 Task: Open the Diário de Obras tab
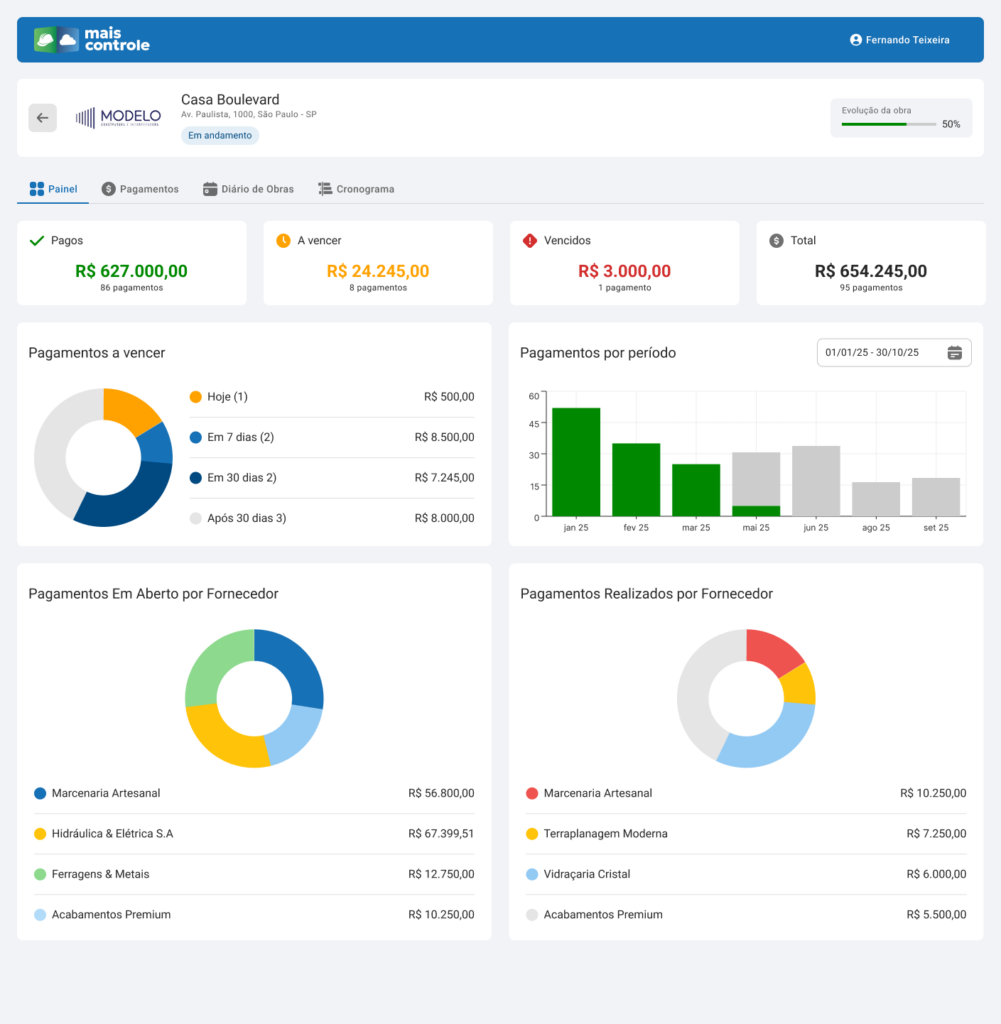pos(248,189)
